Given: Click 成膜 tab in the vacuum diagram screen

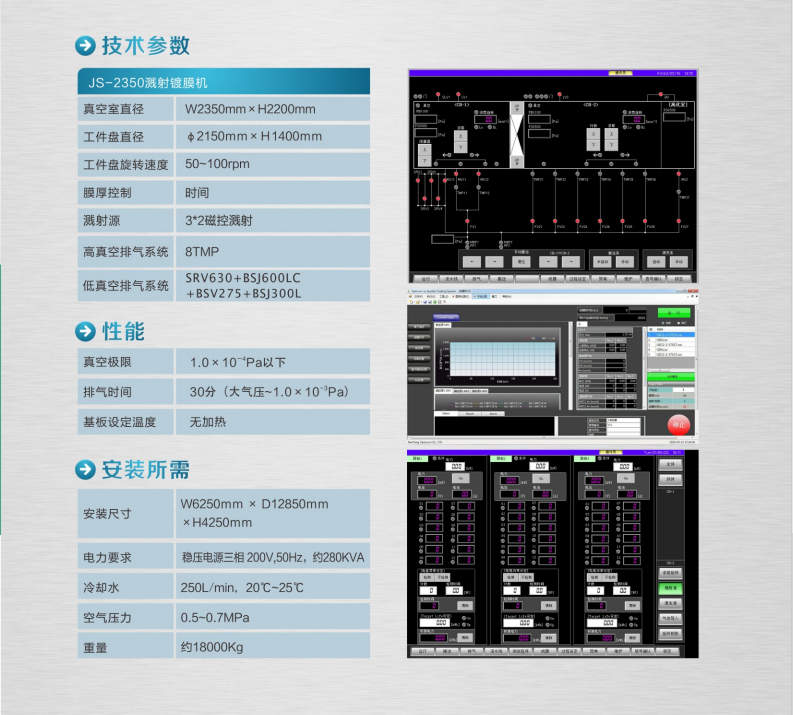Looking at the screenshot, I should click(553, 279).
